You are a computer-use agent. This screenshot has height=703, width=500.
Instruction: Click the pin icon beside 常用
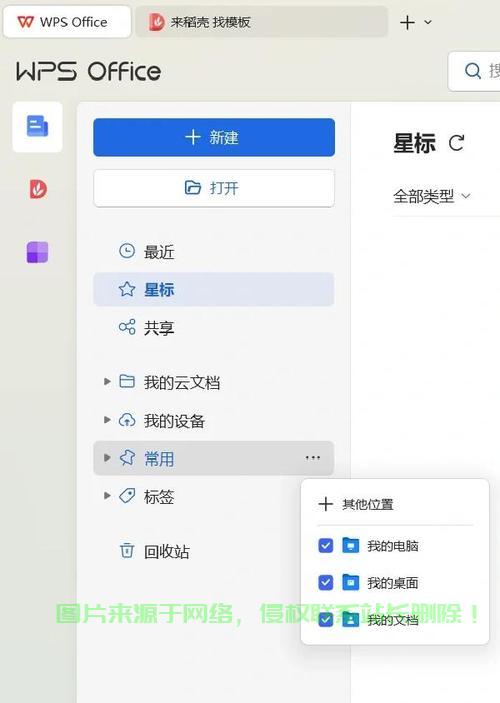point(127,457)
